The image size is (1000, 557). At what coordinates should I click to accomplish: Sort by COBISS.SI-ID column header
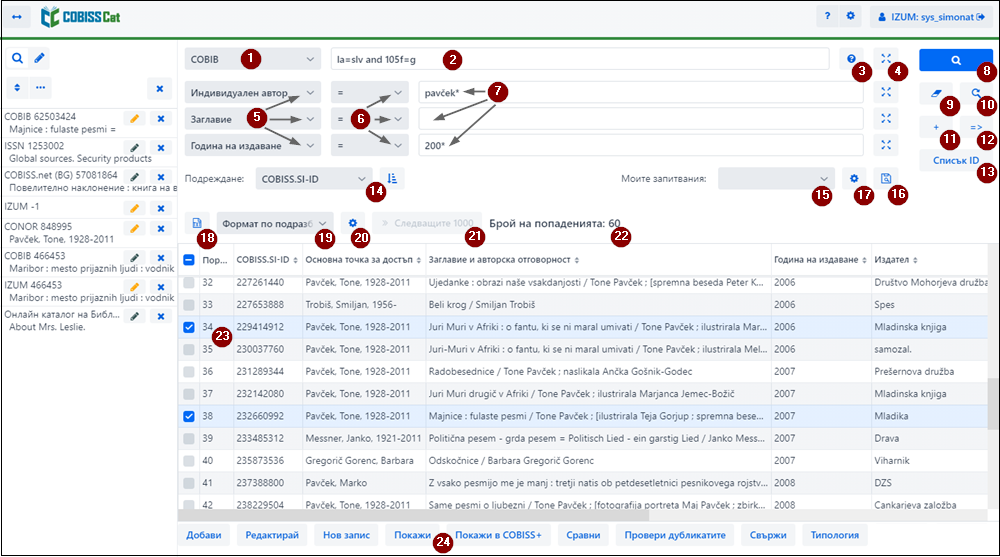(x=267, y=260)
